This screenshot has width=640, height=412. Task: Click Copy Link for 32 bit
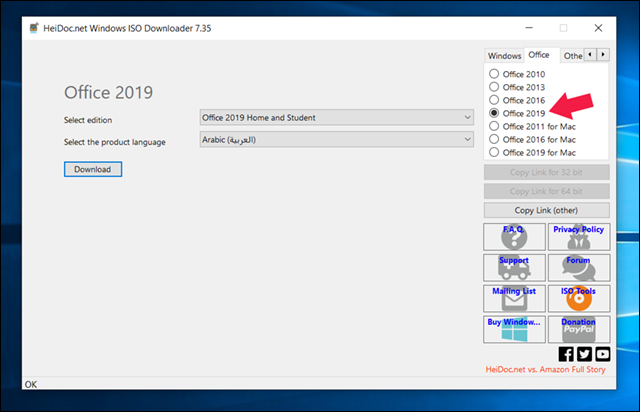pos(547,172)
